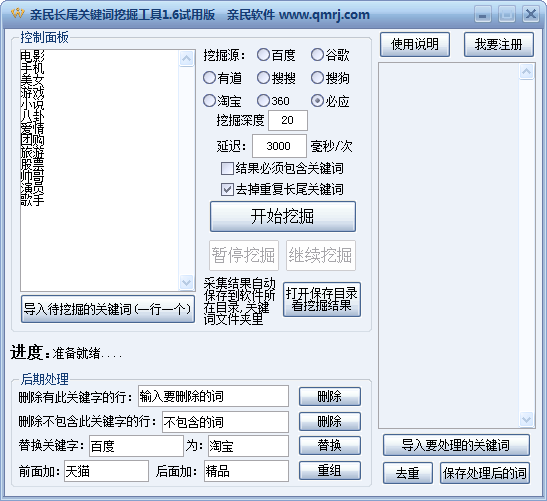Click the app logo icon in title bar
This screenshot has height=501, width=547.
(17, 14)
